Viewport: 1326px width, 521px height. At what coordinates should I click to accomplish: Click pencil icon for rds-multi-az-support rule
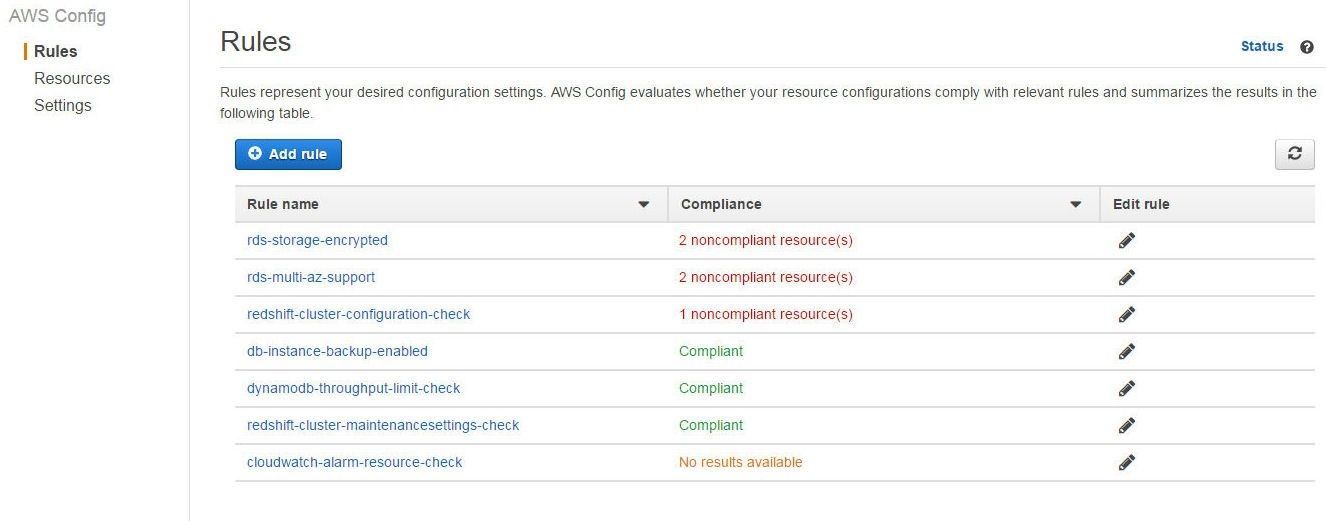1127,277
